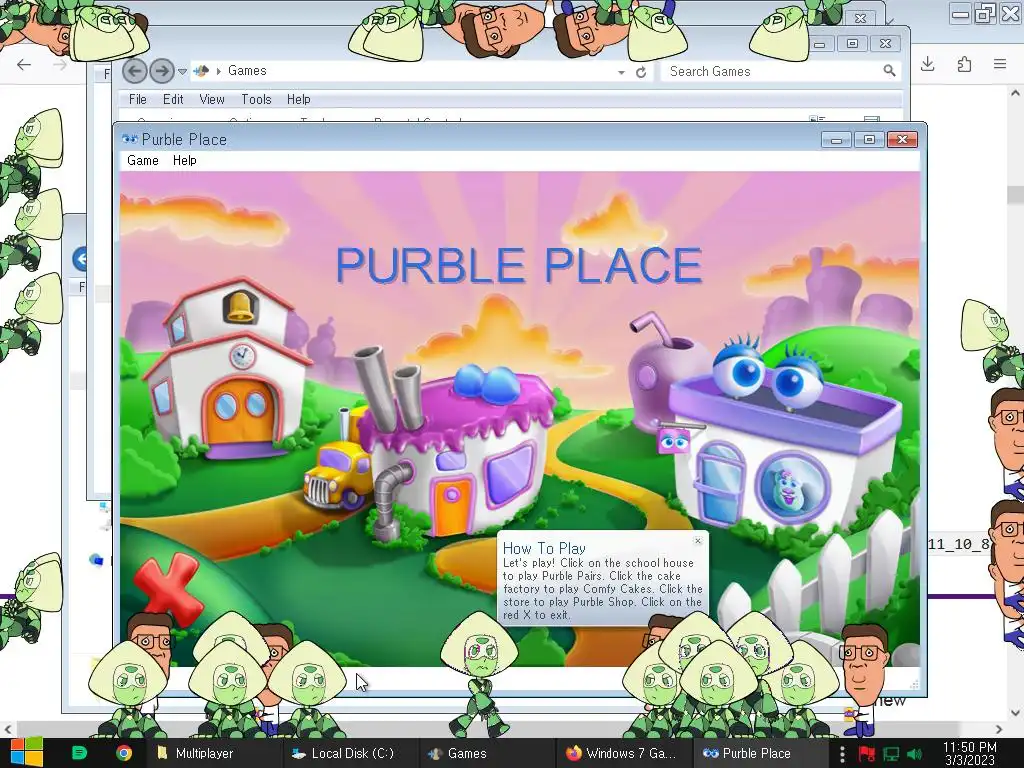Open Chrome from the taskbar
The image size is (1024, 768).
tap(123, 753)
